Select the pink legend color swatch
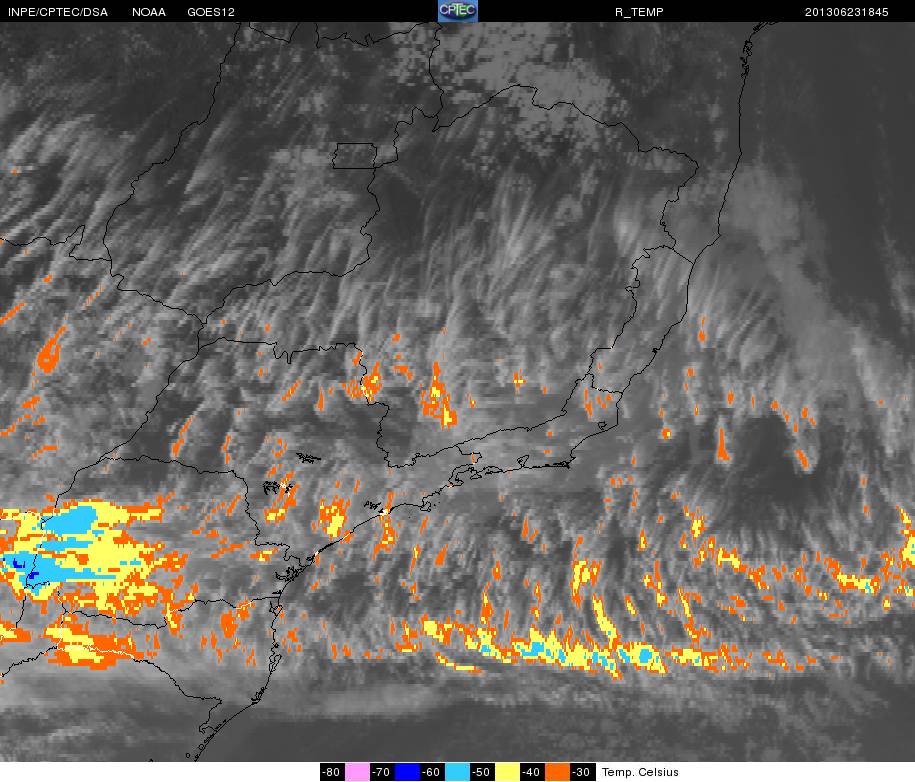915x782 pixels. (x=357, y=772)
